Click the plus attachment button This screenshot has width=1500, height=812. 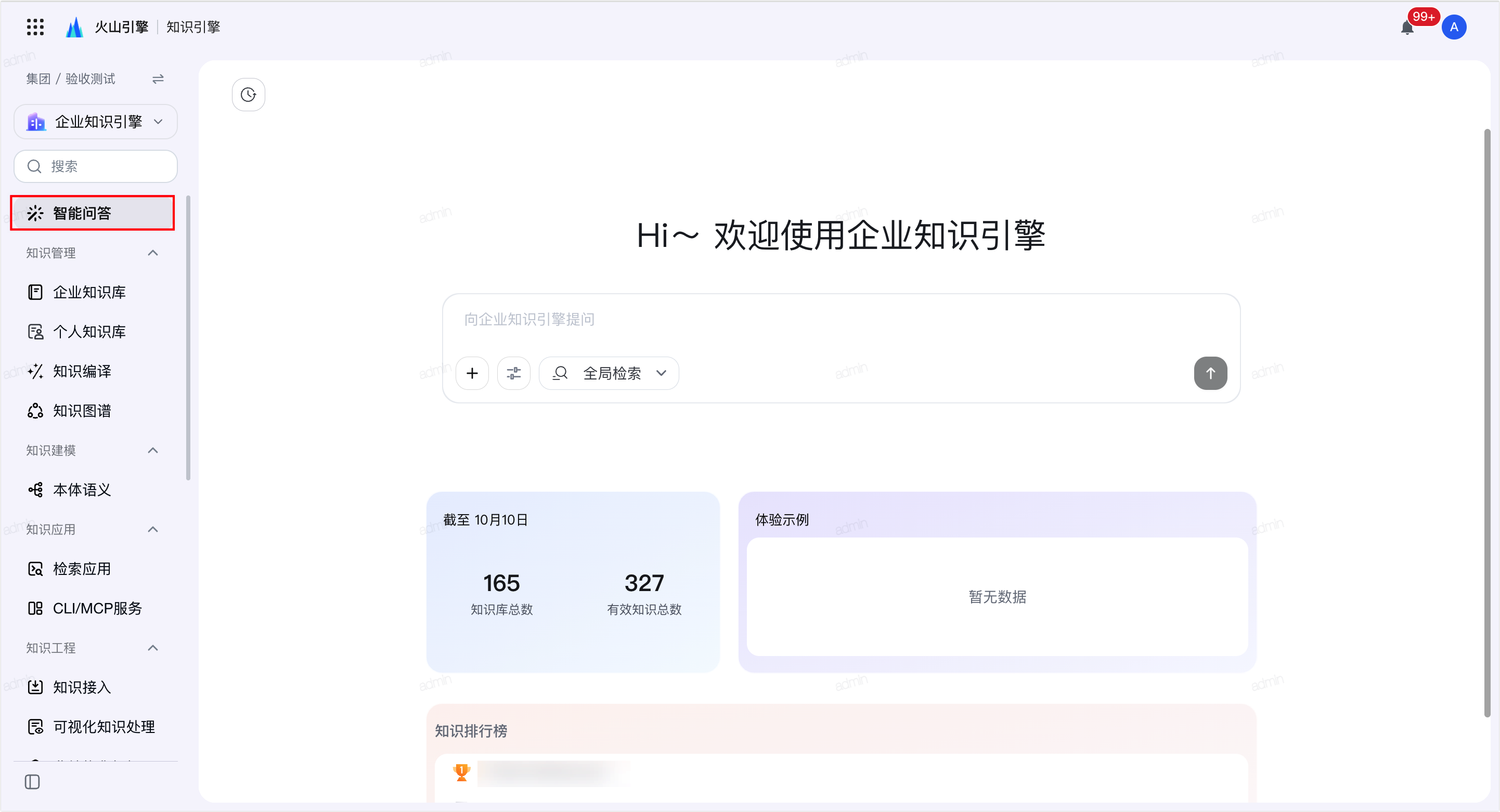(x=472, y=373)
